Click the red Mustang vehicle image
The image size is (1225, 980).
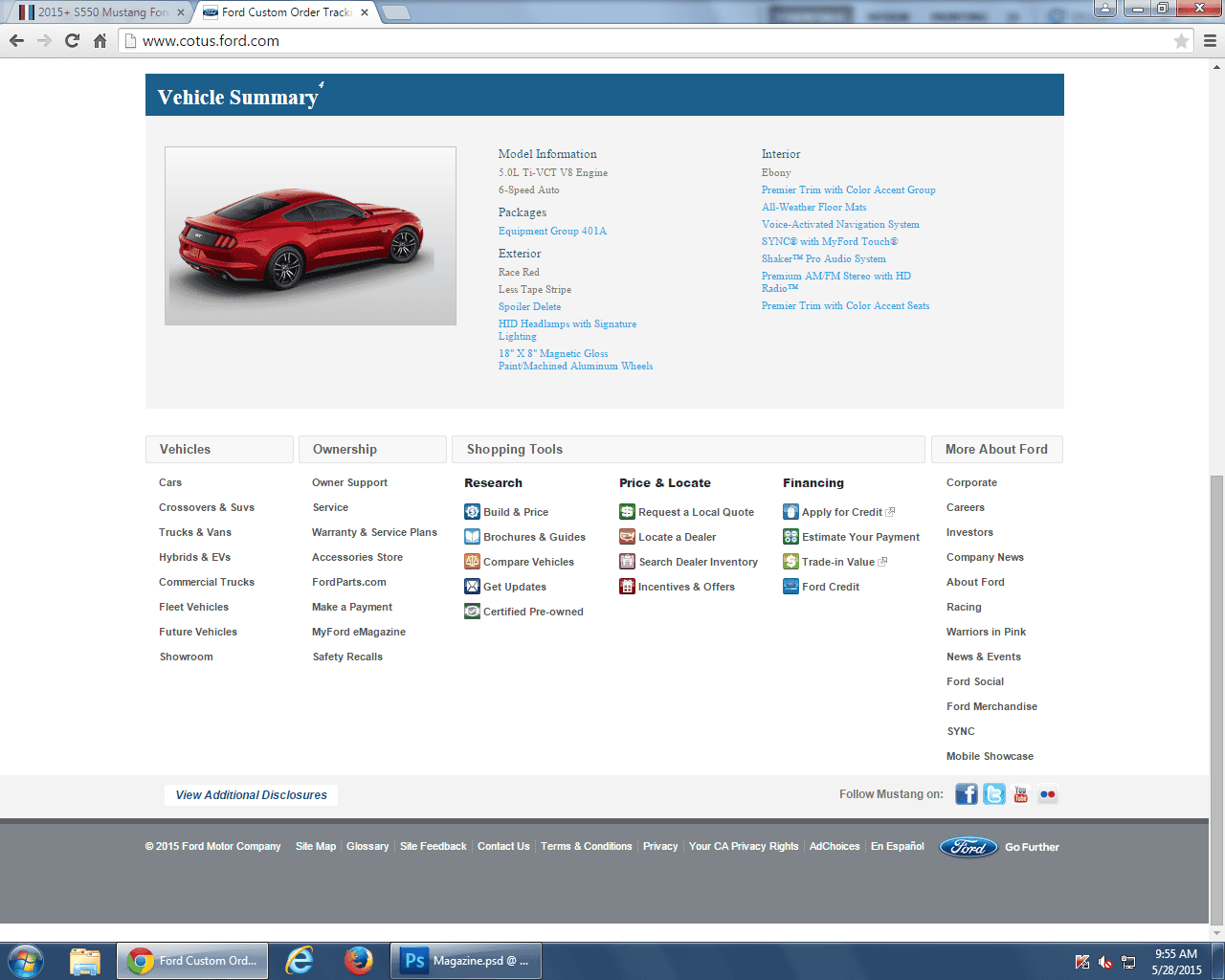coord(310,235)
